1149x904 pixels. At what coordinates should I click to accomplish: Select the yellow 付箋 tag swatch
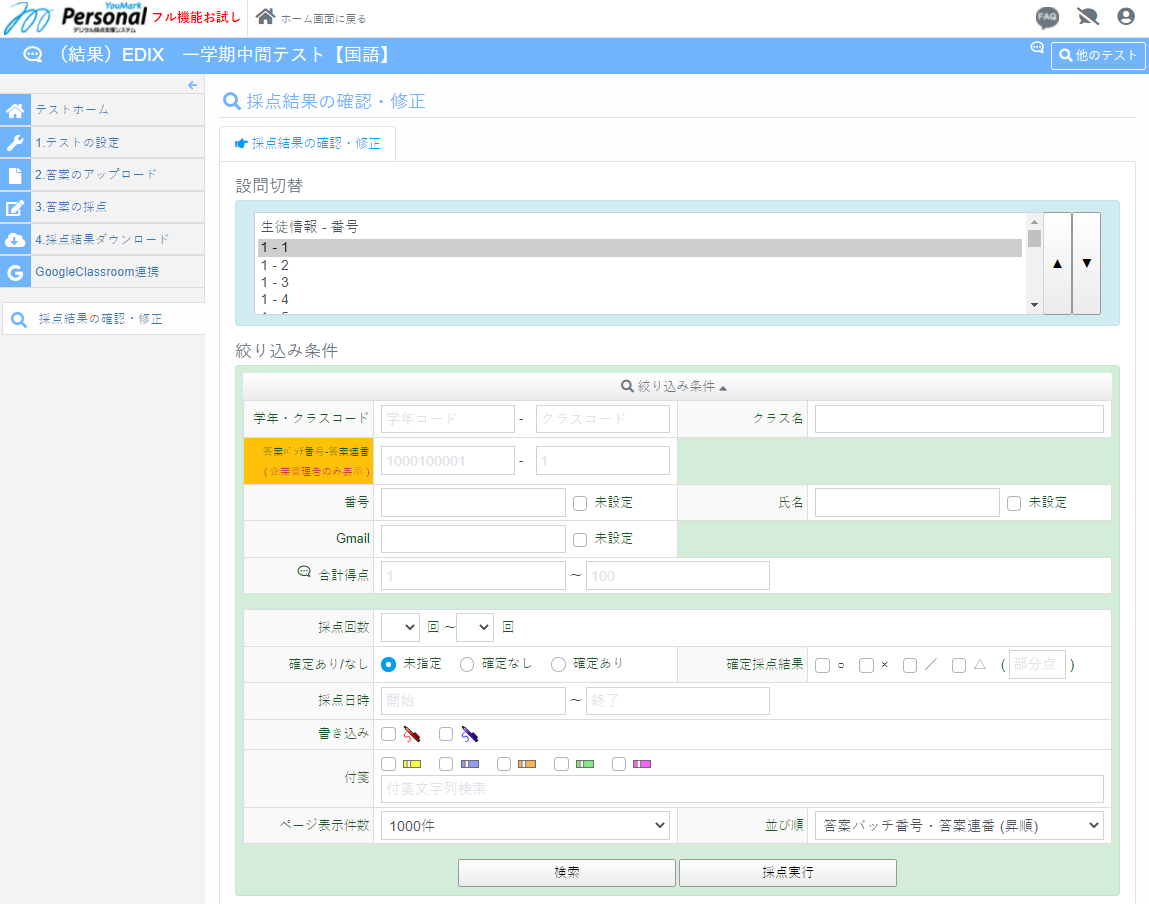coord(389,763)
